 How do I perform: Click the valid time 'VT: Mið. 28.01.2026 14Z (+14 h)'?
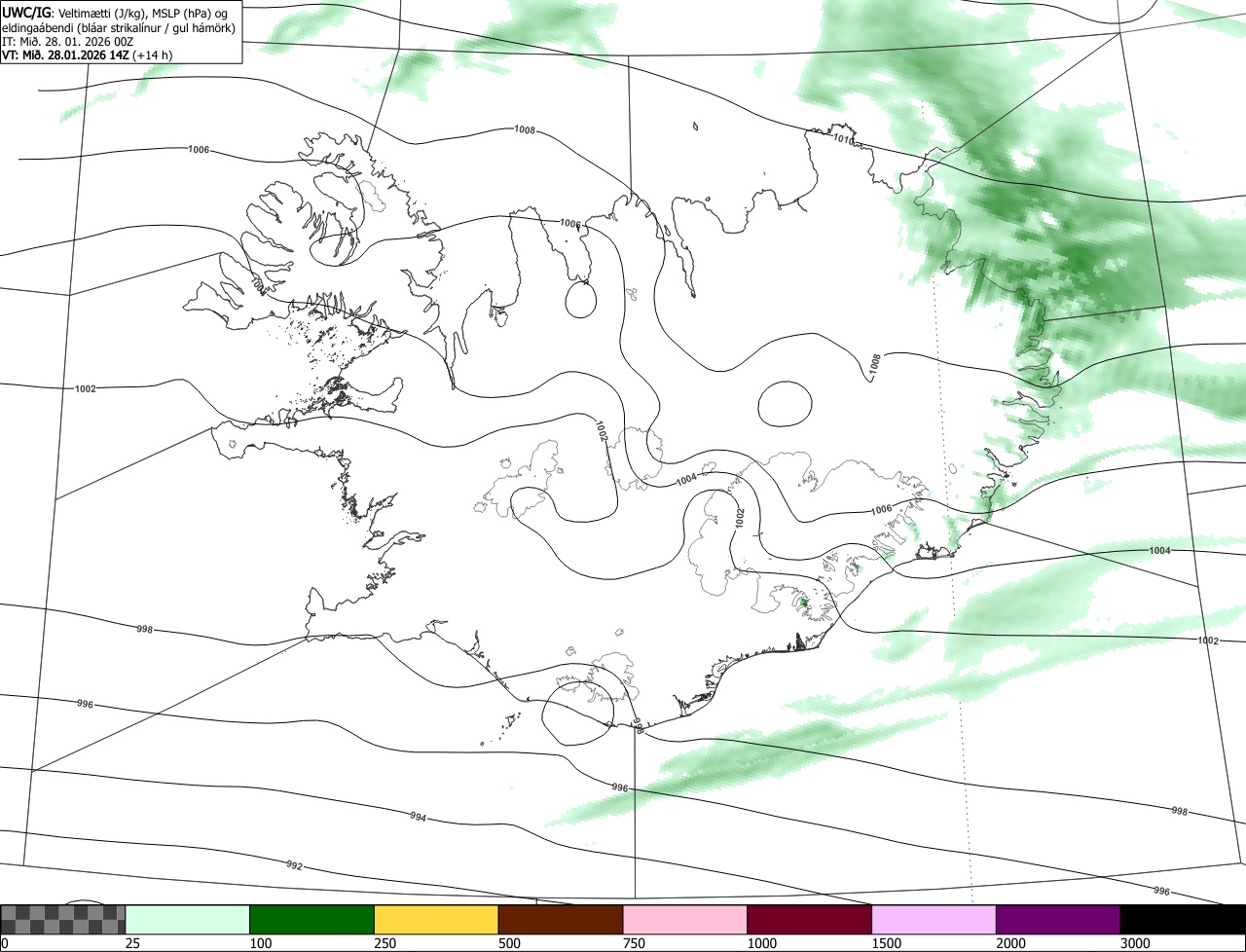click(x=88, y=55)
